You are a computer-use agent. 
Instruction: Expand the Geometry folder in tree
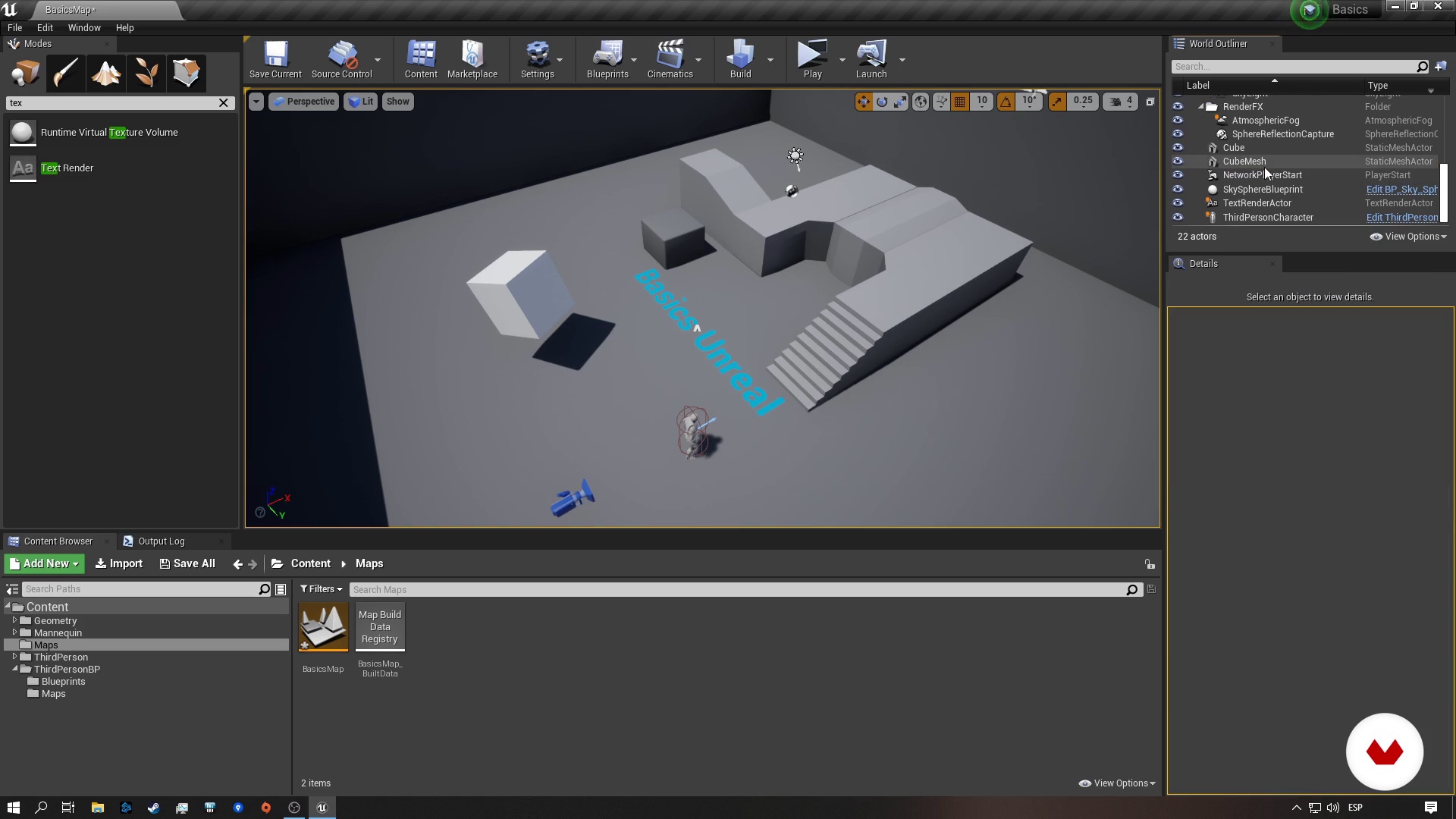14,620
